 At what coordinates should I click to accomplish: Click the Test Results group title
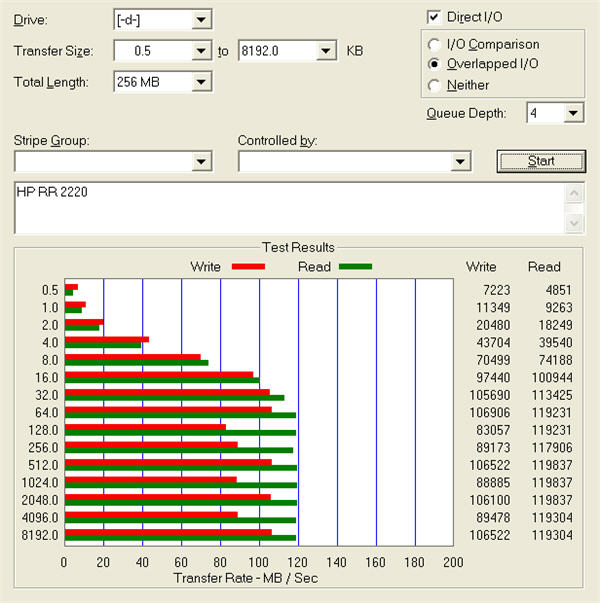(x=298, y=247)
